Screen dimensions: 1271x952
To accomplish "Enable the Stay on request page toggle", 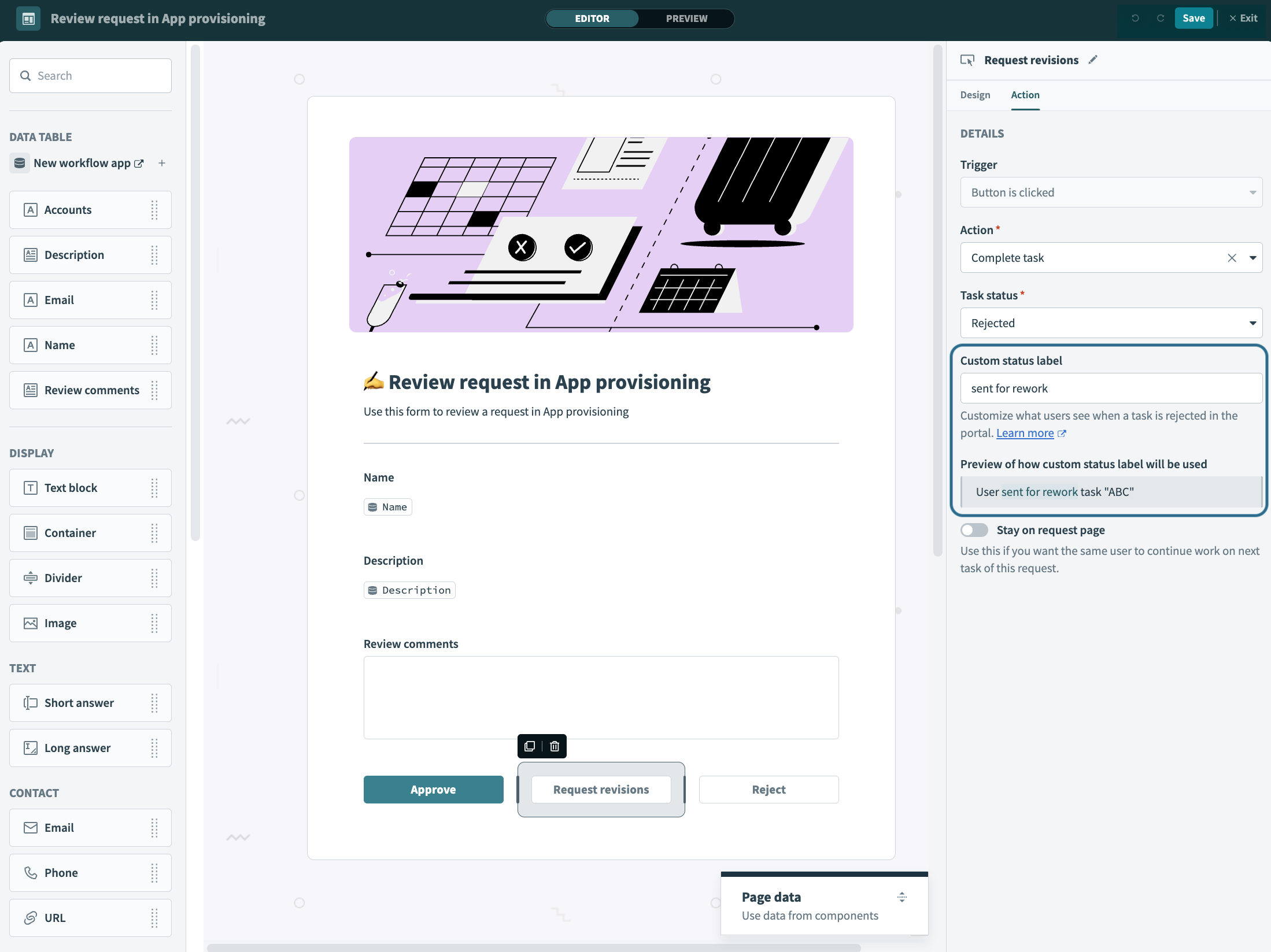I will tap(974, 529).
